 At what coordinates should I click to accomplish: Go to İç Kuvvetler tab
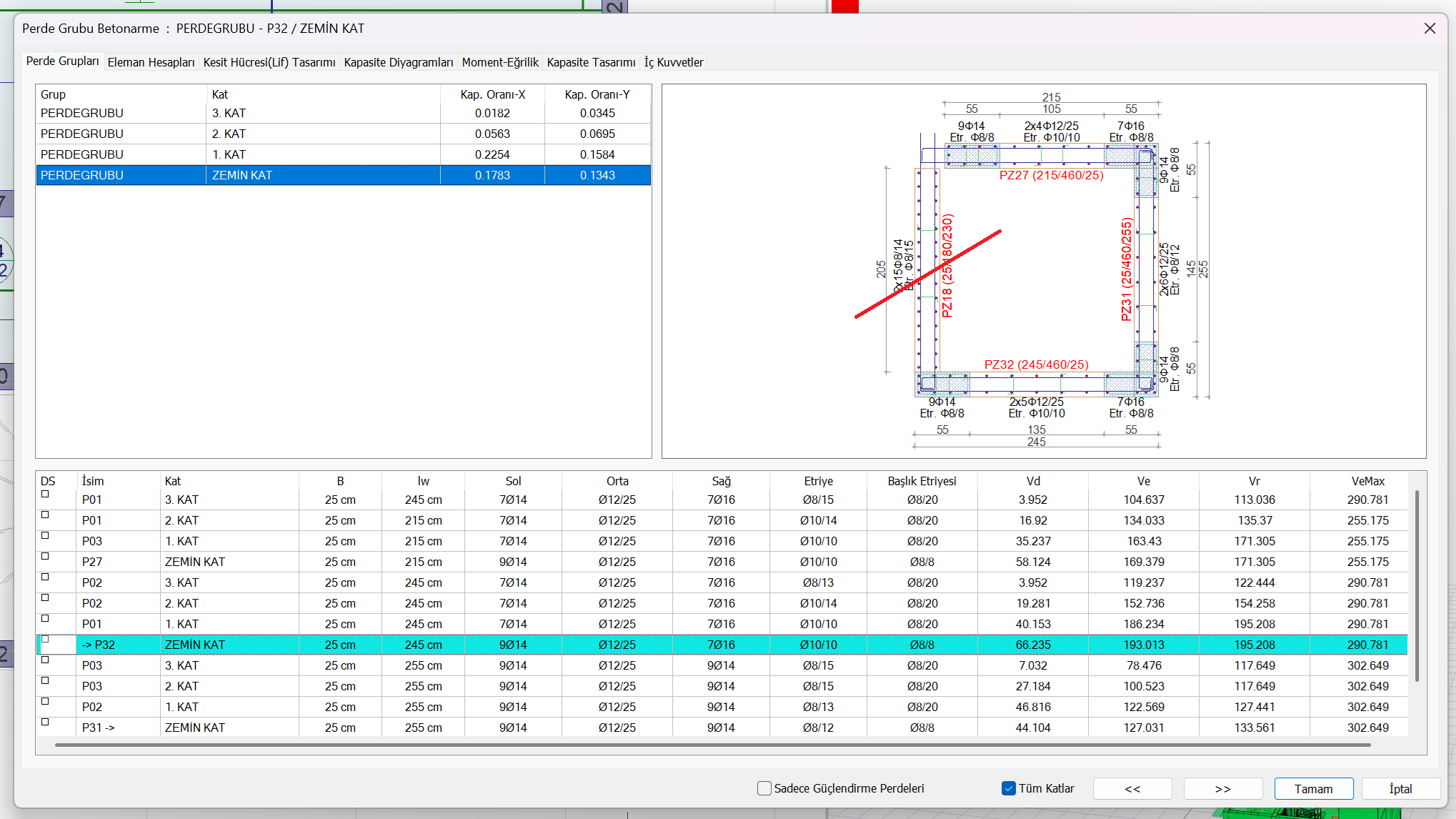coord(674,62)
